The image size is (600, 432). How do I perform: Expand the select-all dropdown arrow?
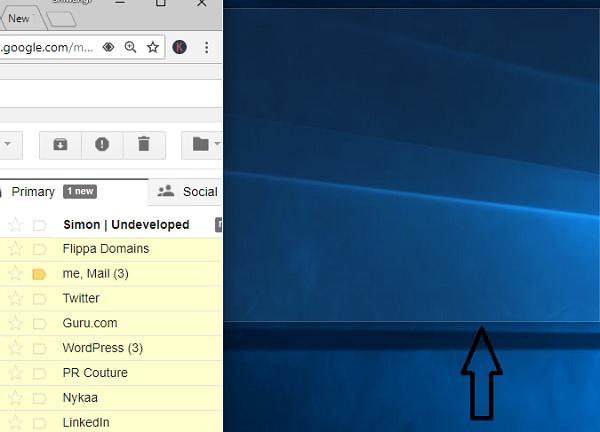[7, 144]
